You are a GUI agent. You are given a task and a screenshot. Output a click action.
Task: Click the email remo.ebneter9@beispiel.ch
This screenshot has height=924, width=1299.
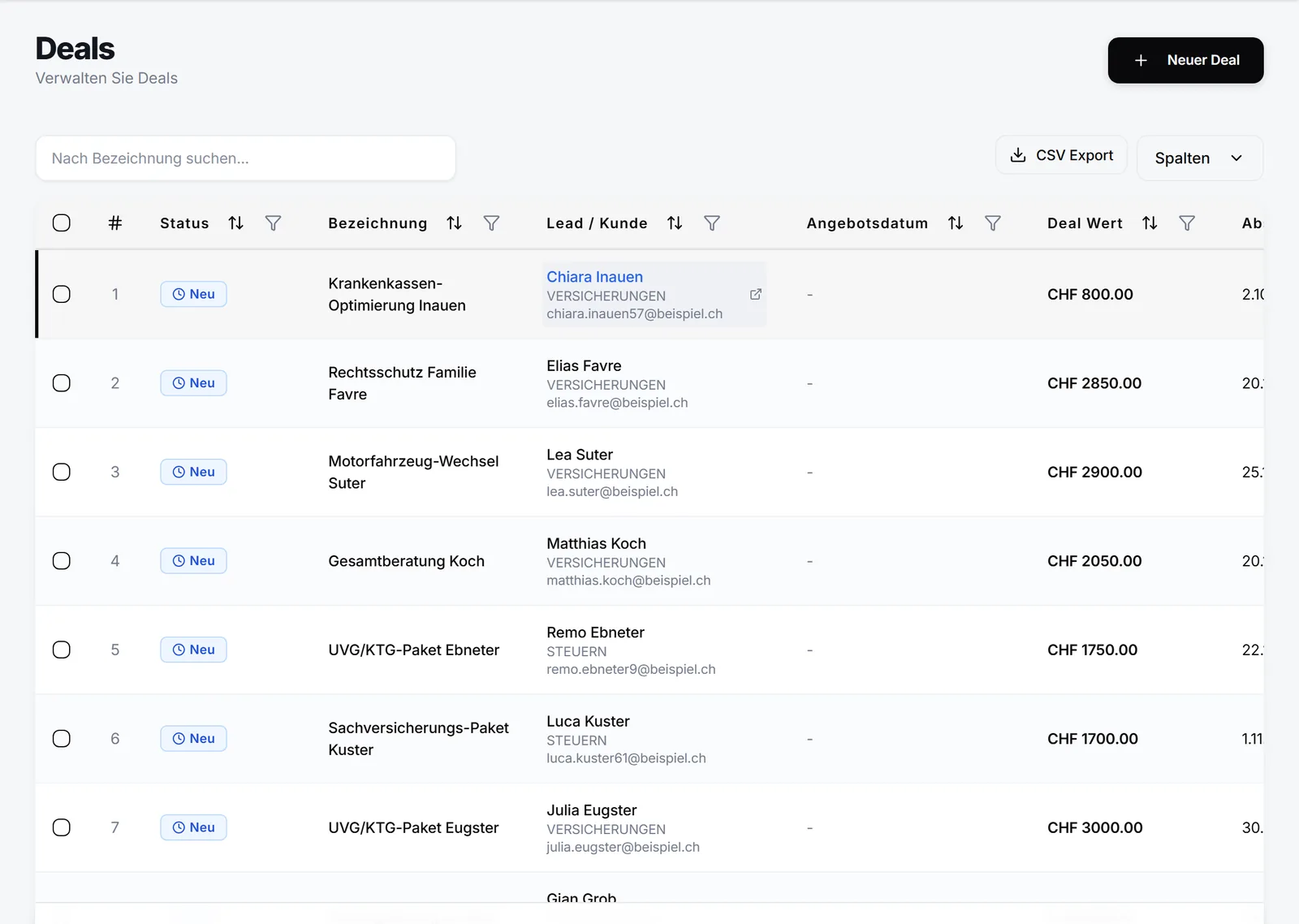[631, 670]
